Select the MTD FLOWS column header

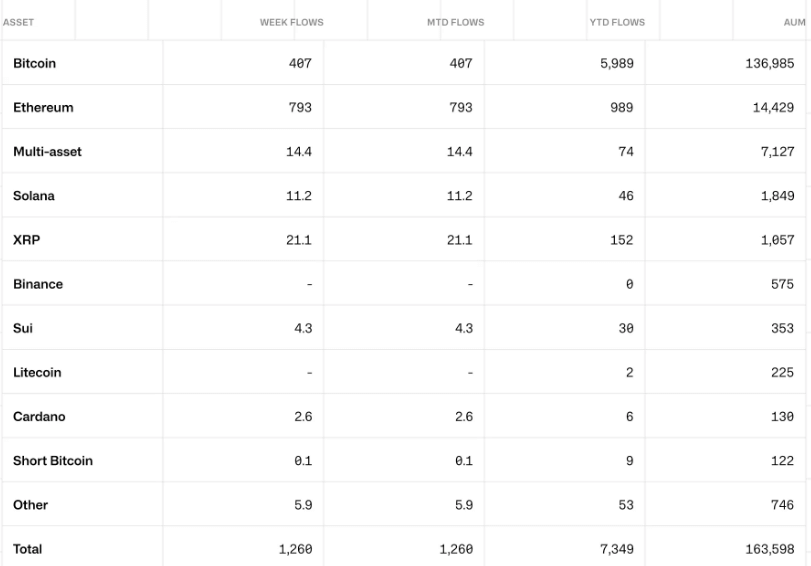point(455,22)
